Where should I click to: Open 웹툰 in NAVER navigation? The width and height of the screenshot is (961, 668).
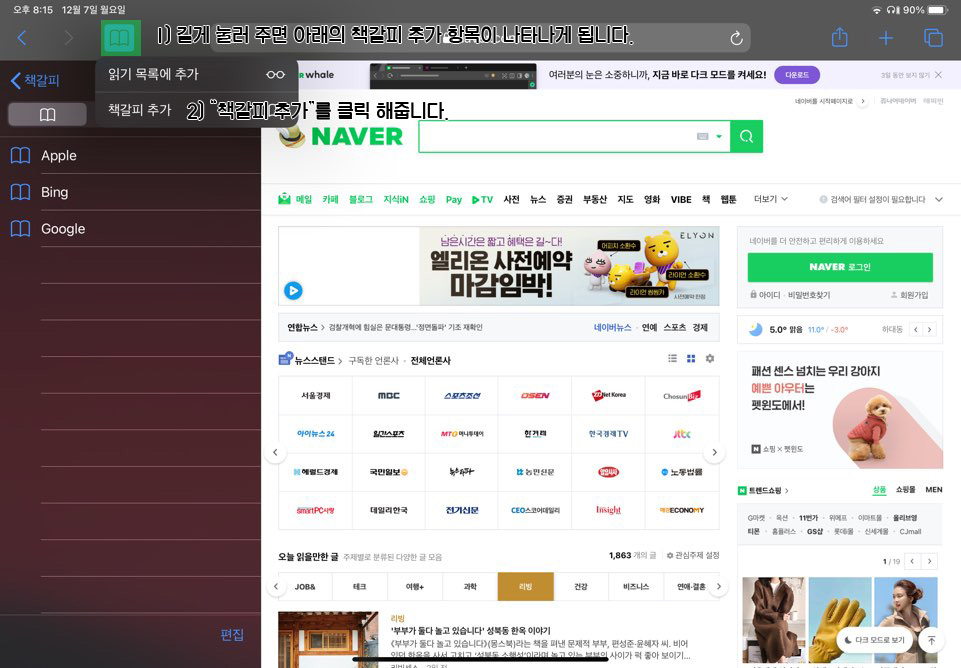(729, 199)
